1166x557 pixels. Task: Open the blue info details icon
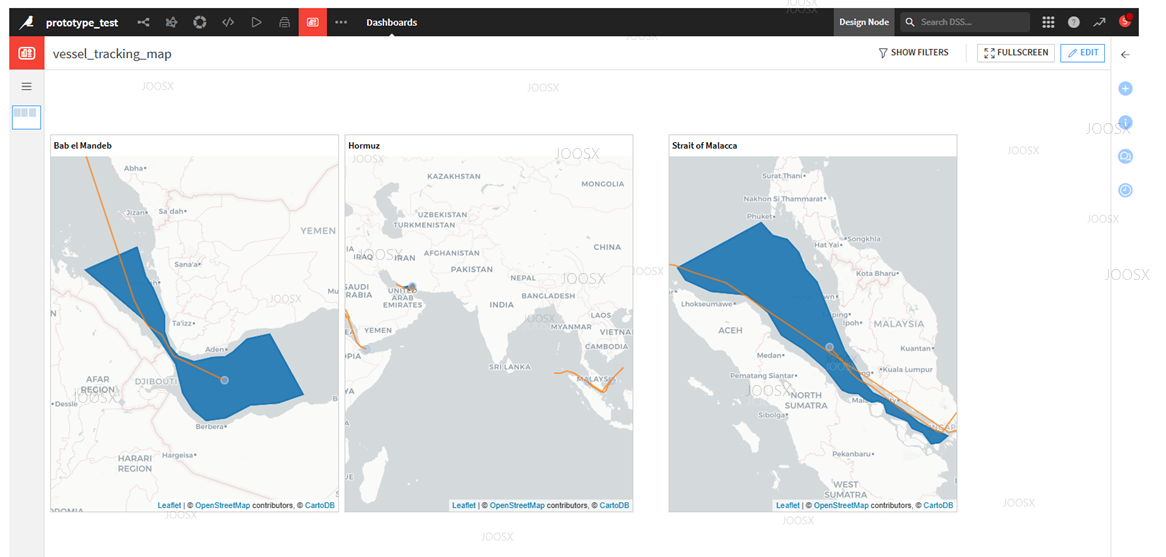(1125, 122)
